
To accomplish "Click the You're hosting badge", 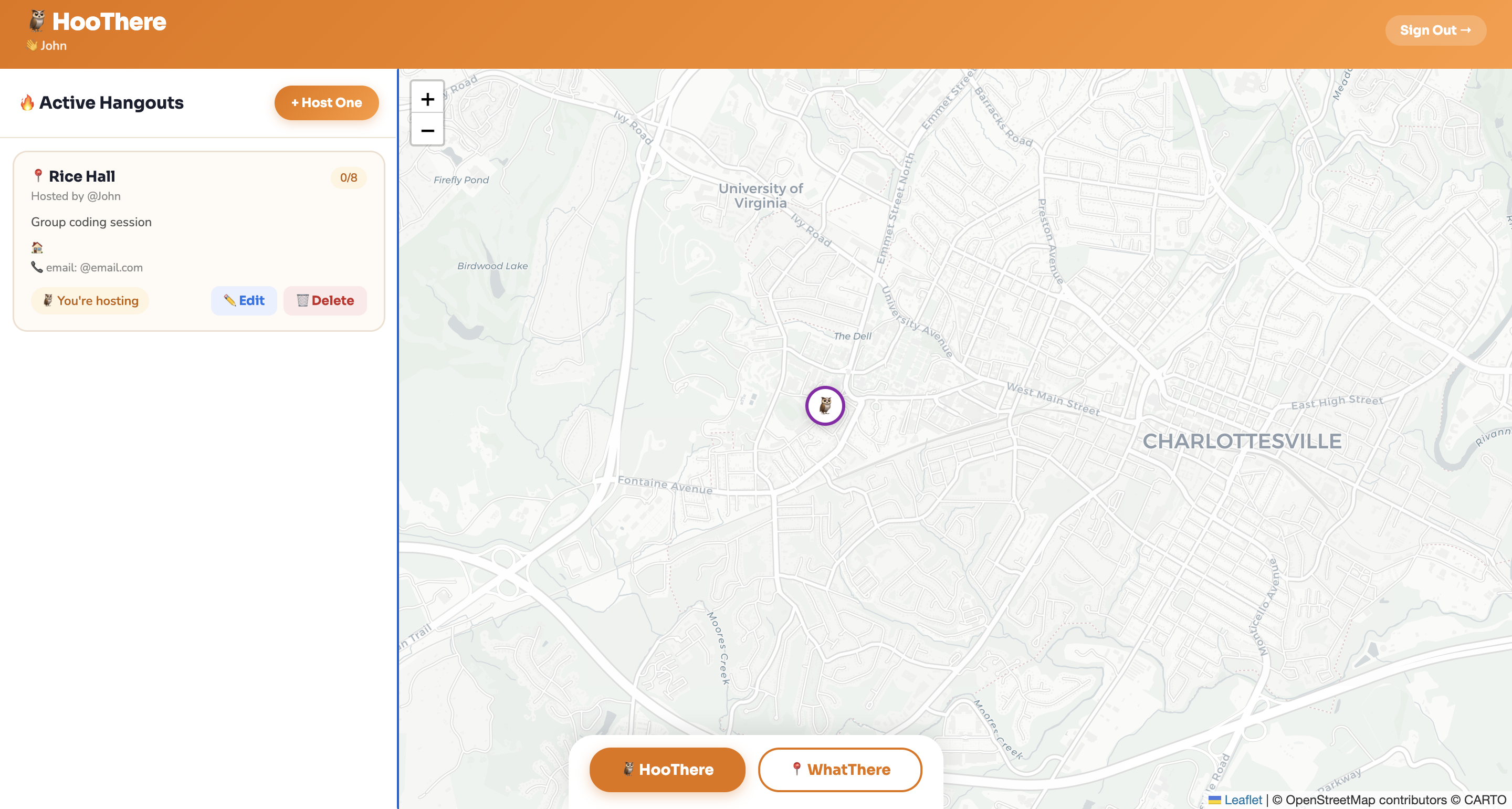I will click(90, 301).
